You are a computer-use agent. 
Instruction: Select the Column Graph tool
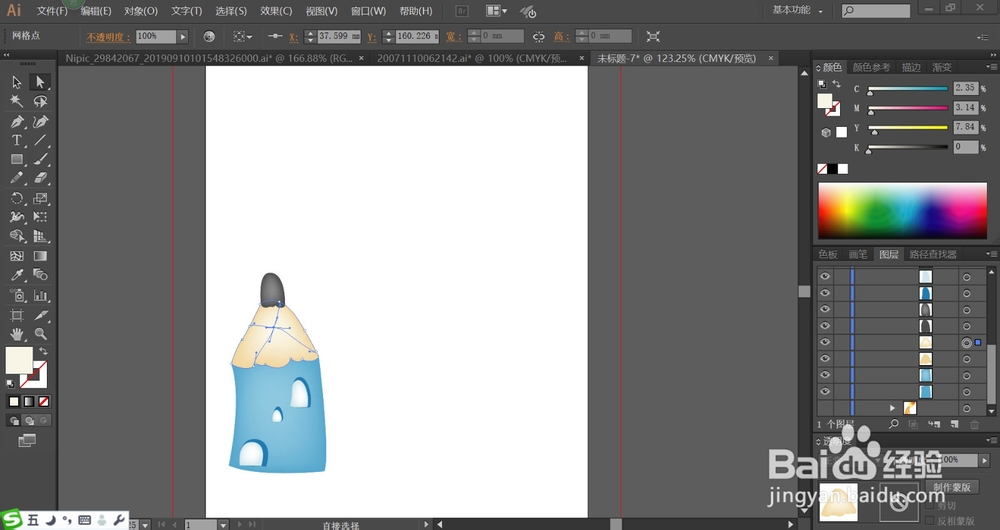point(40,295)
